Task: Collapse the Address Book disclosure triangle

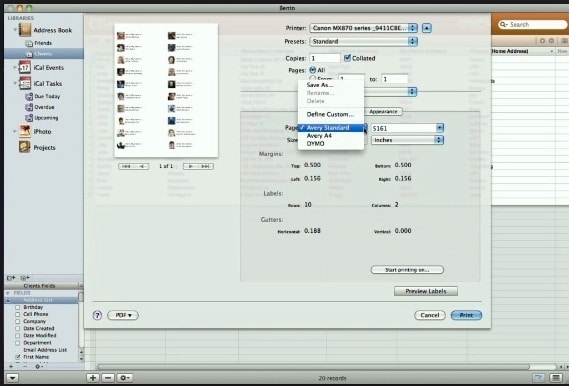Action: (15, 29)
